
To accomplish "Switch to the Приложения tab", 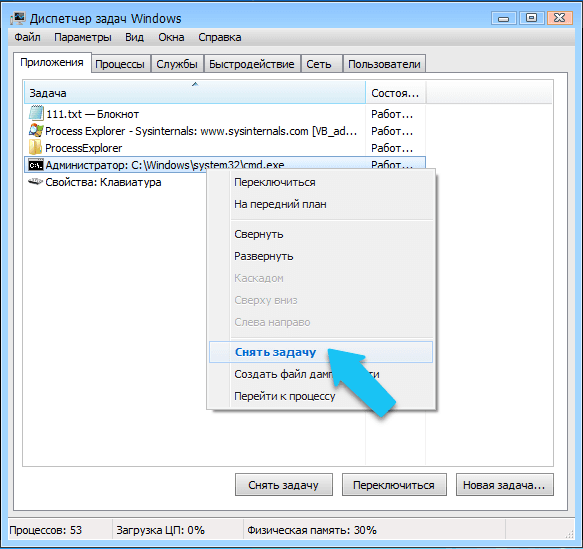I will point(52,62).
